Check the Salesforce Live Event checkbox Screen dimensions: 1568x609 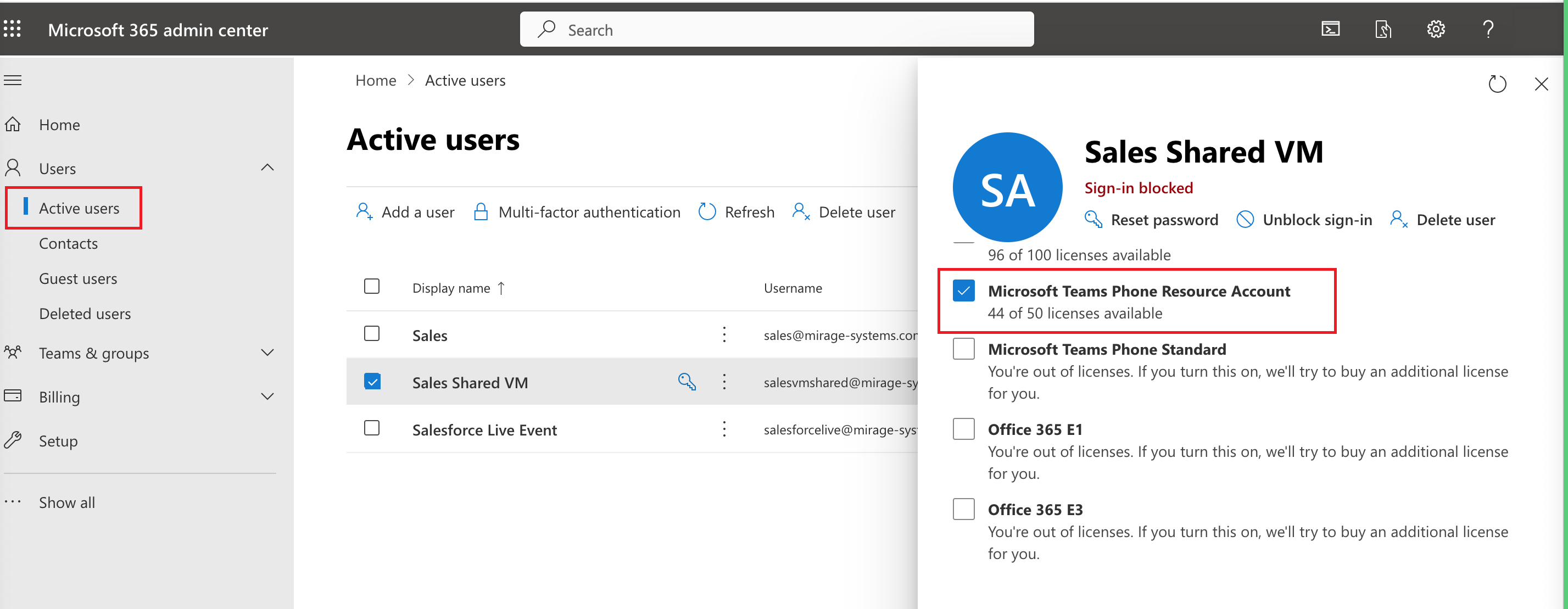[372, 428]
